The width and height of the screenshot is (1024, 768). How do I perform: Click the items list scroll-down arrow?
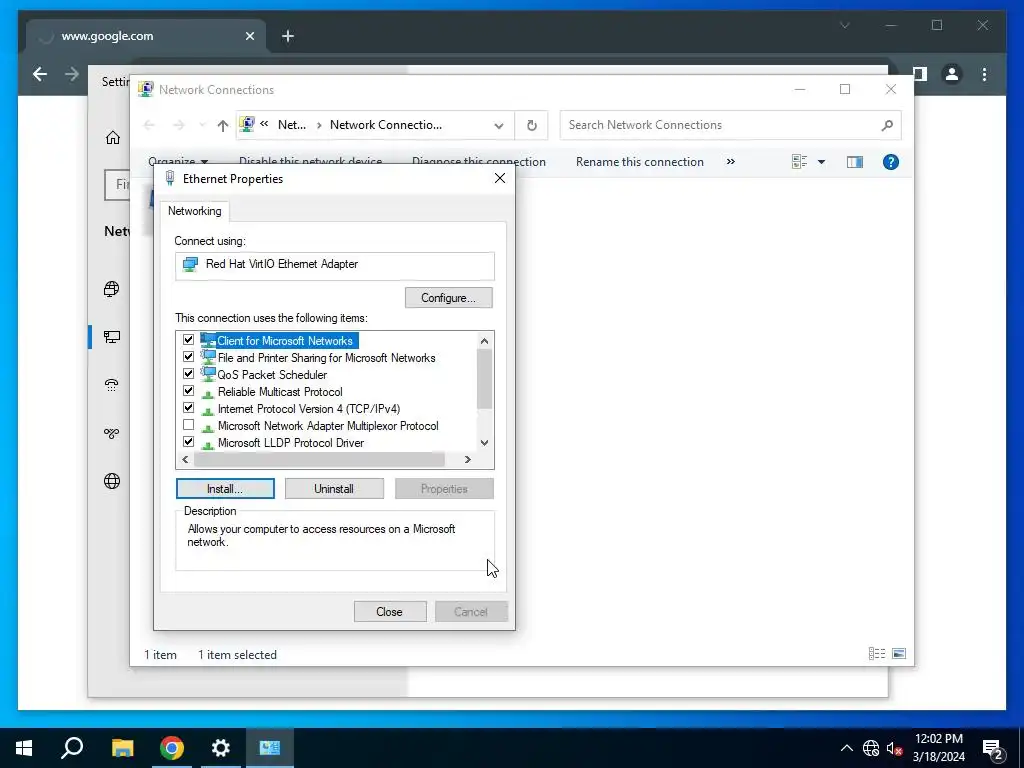(x=485, y=443)
